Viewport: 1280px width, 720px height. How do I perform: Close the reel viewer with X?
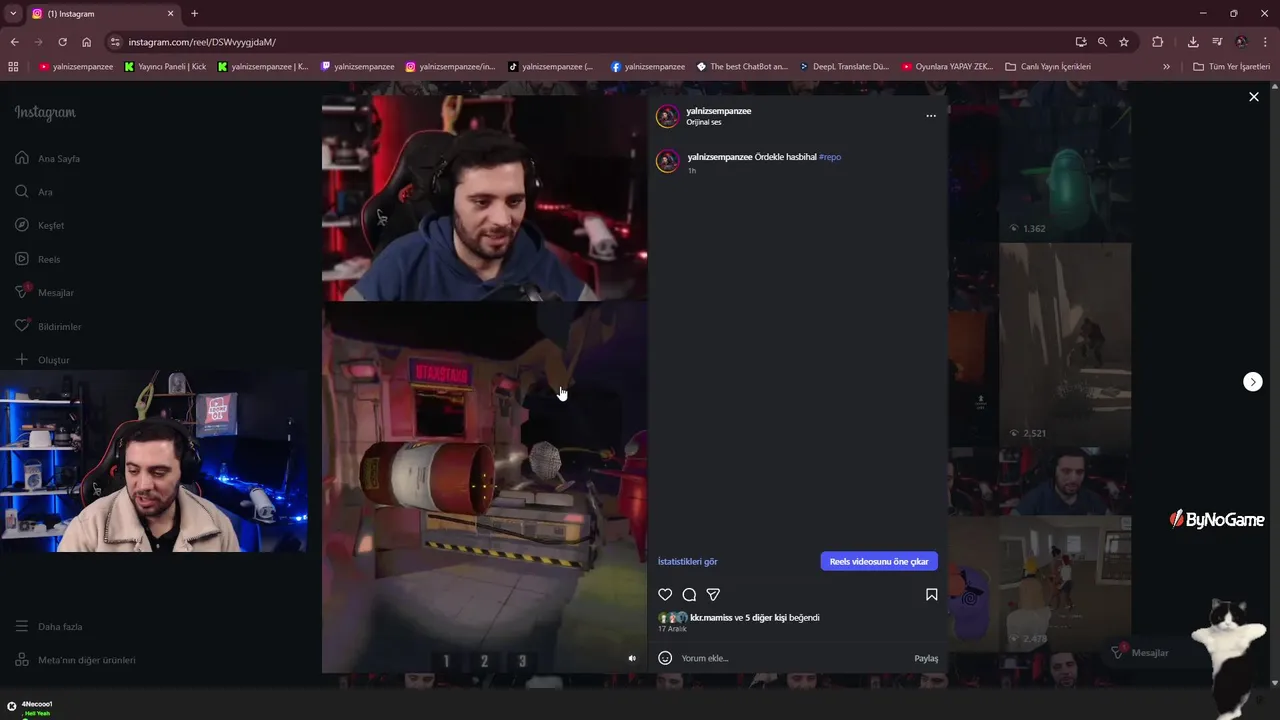click(1254, 97)
